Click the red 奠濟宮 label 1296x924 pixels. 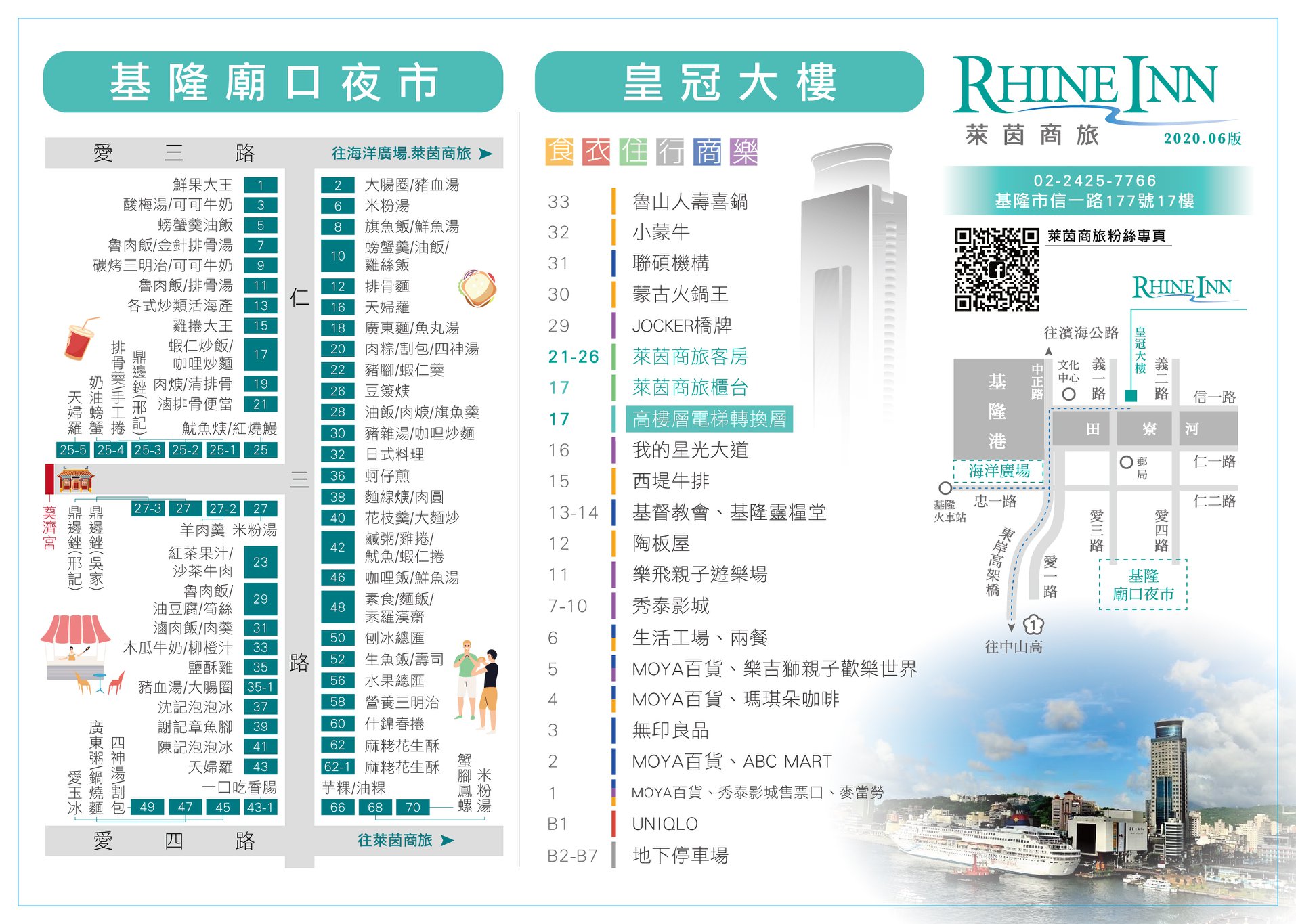49,527
